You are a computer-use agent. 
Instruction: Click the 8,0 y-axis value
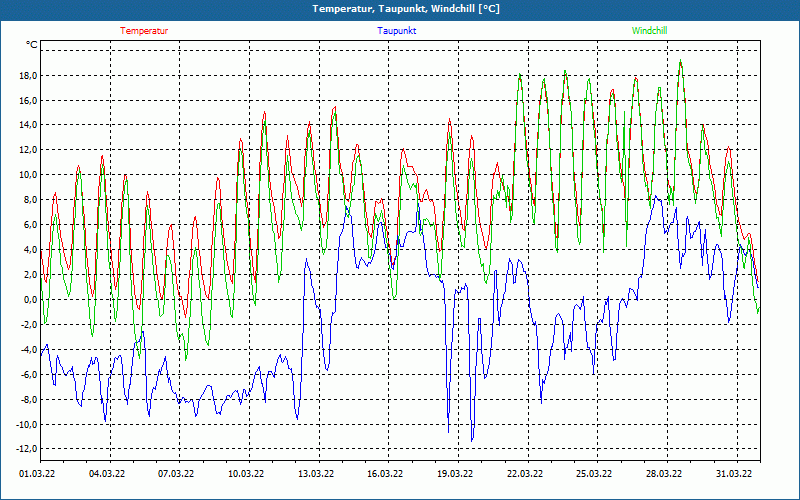pyautogui.click(x=30, y=200)
